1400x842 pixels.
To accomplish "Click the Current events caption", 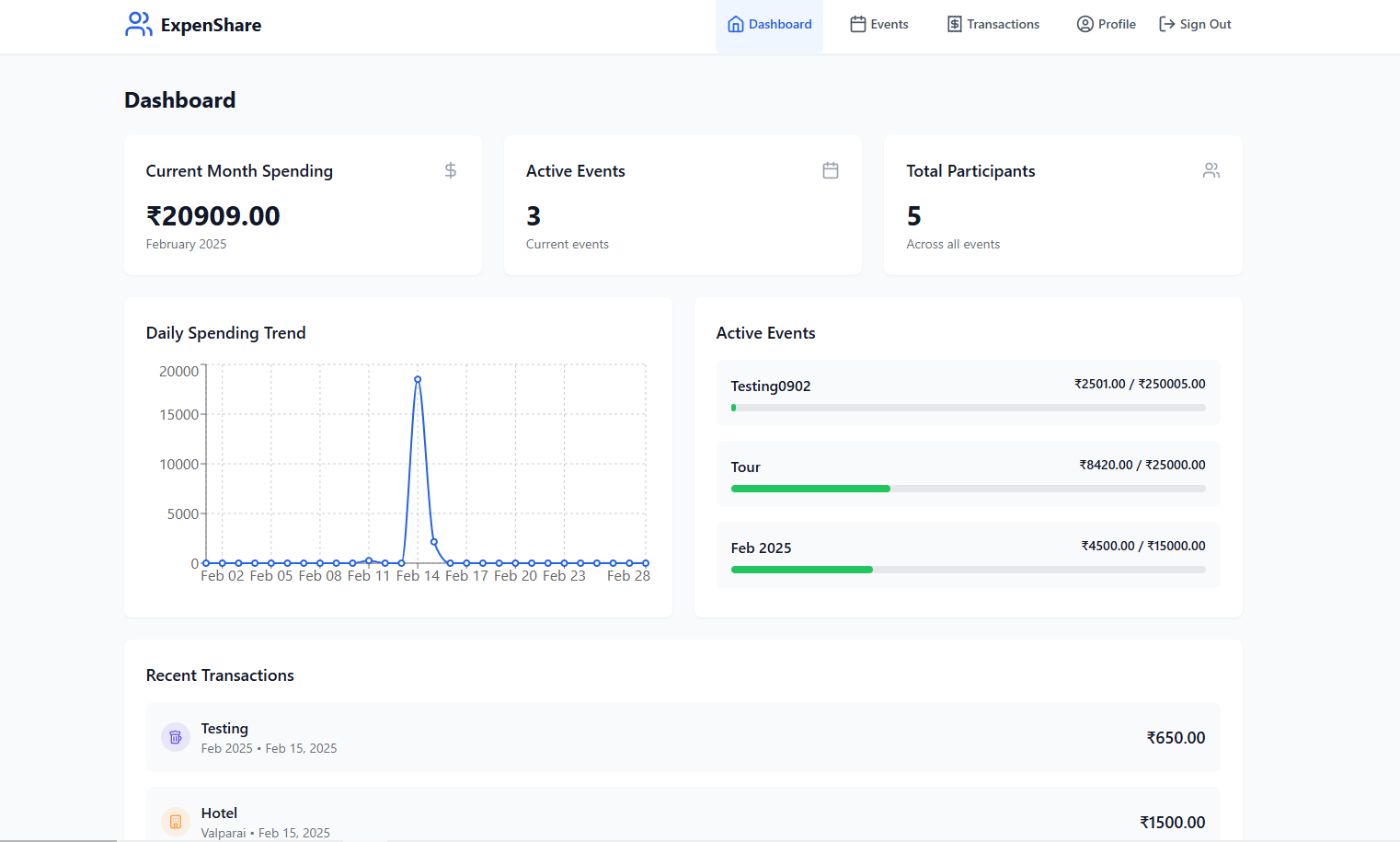I will (x=568, y=244).
